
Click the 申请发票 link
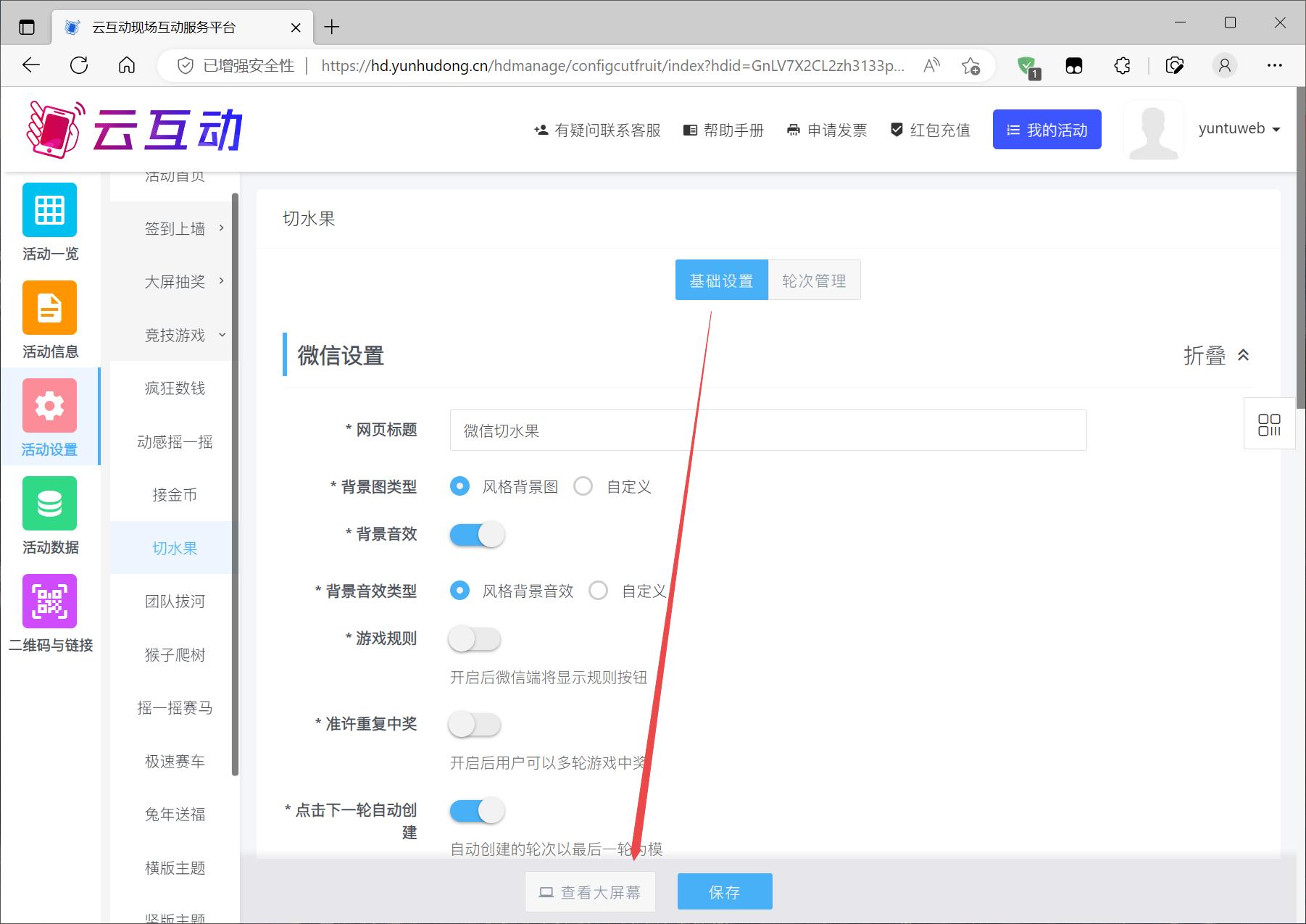pos(827,130)
